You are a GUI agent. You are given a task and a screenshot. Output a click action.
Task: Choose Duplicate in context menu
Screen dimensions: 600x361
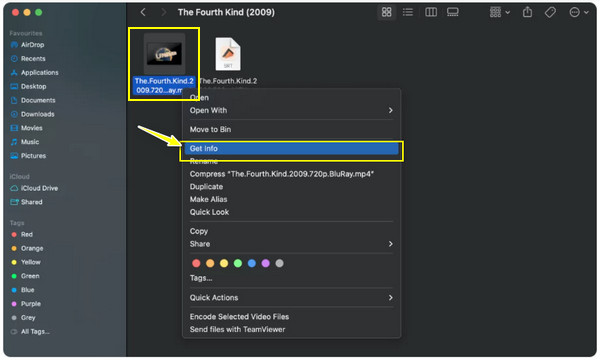pyautogui.click(x=291, y=186)
